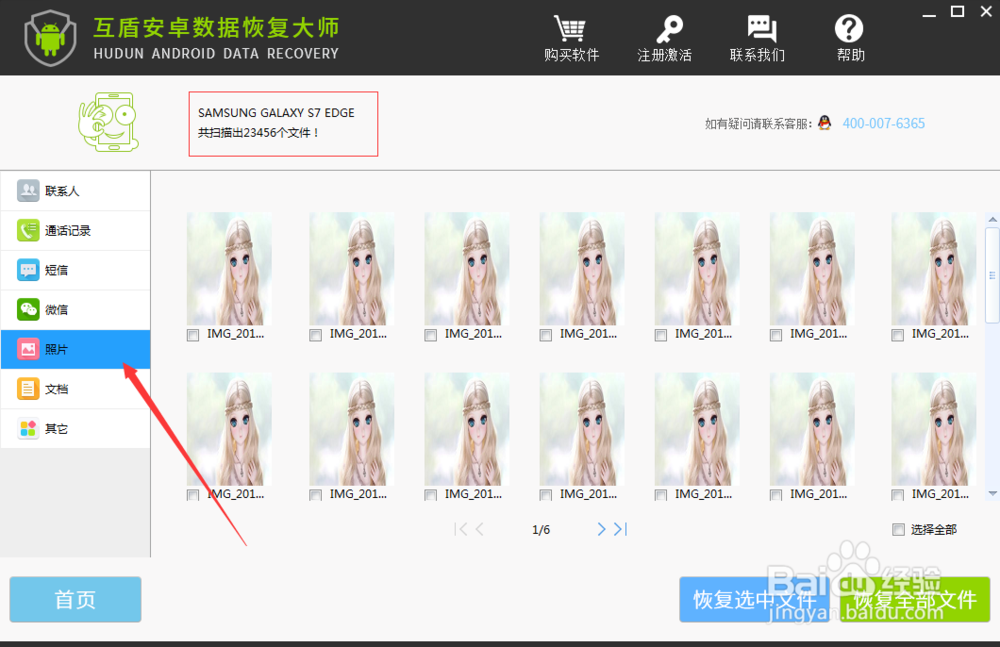This screenshot has height=647, width=1000.
Task: Click the vertical scrollbar thumb
Action: (x=992, y=275)
